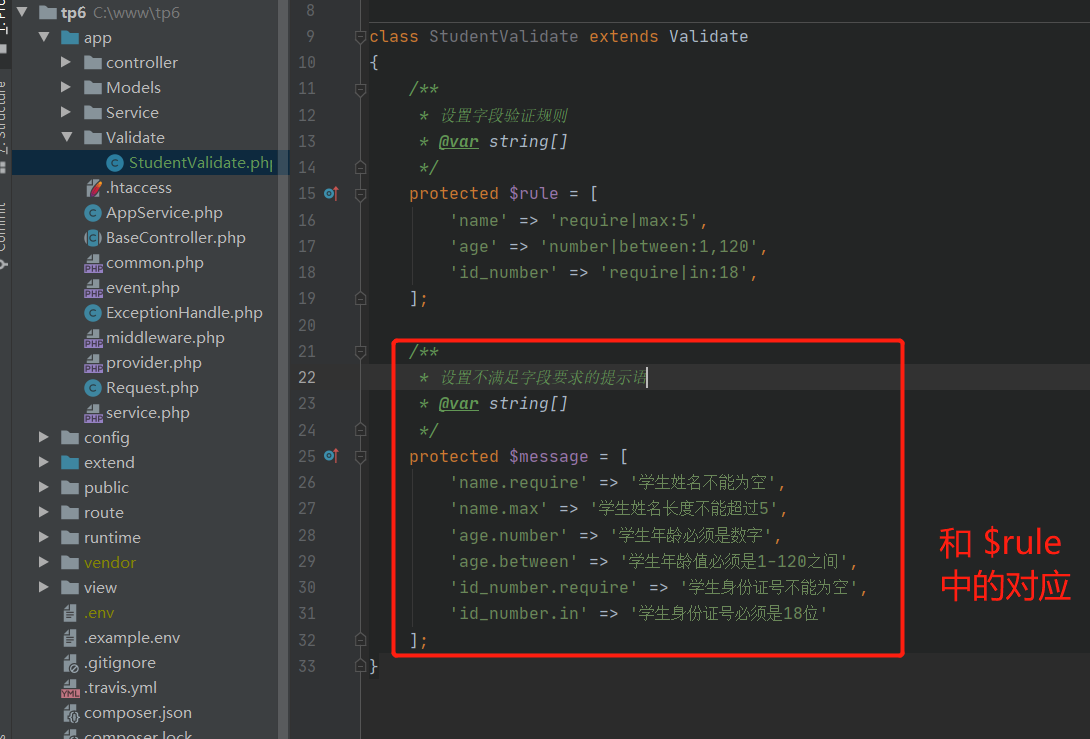Click line number 22 in gutter
1090x739 pixels.
click(307, 377)
